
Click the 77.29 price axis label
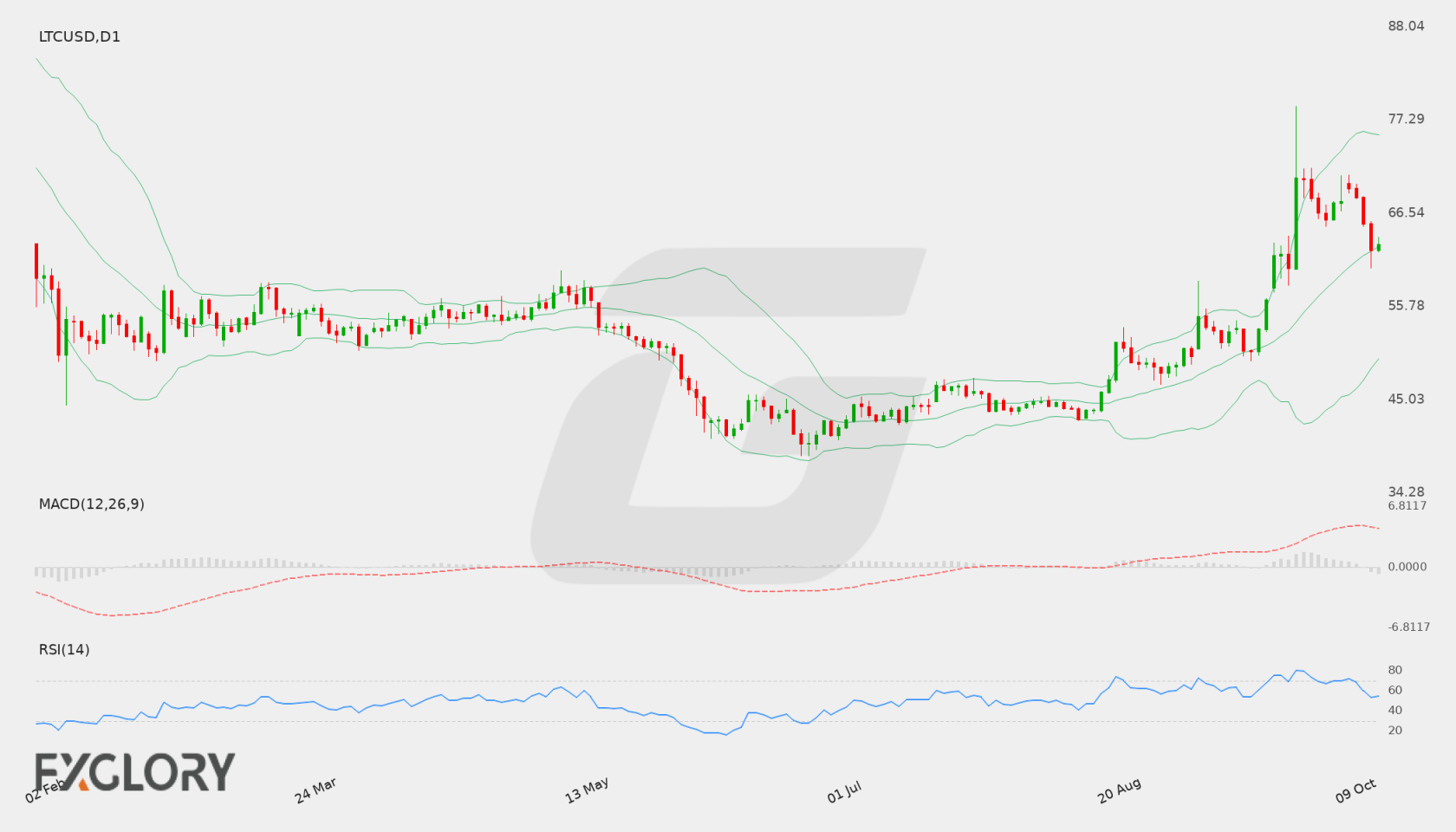[1406, 119]
